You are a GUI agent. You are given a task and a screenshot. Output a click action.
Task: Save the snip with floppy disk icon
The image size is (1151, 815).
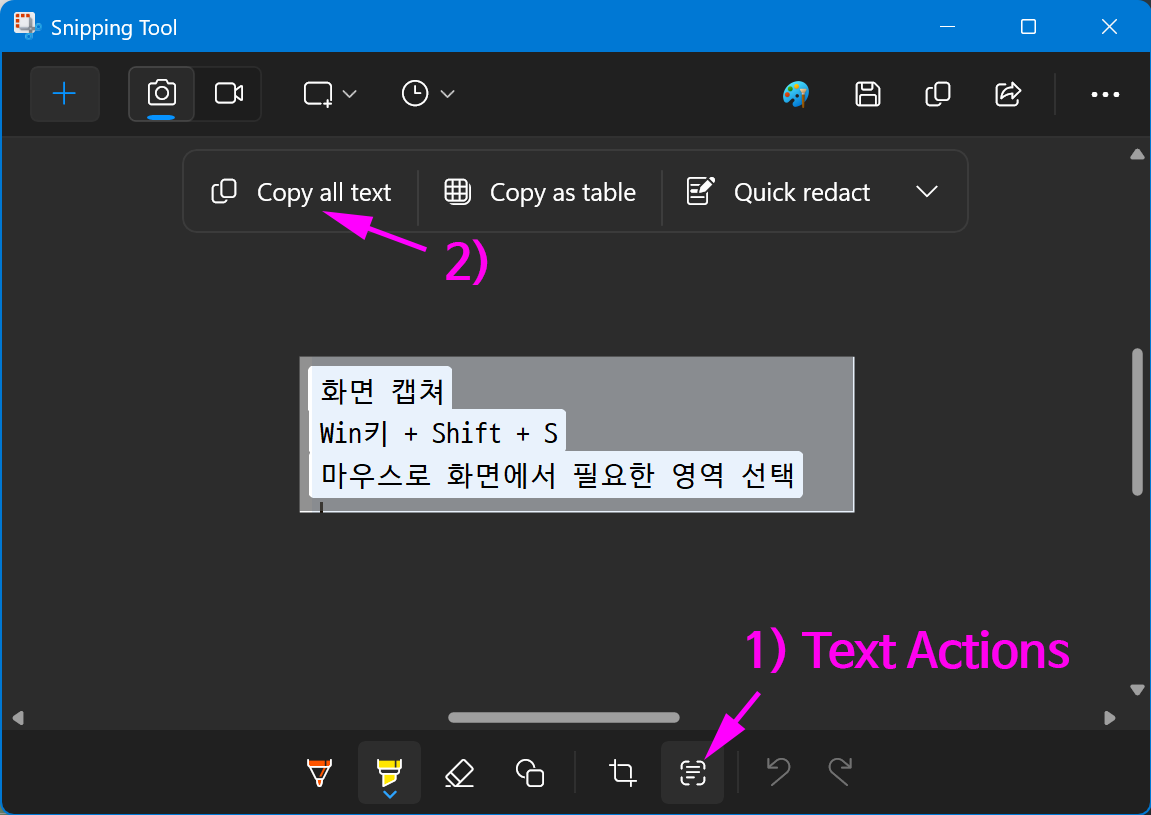point(868,94)
